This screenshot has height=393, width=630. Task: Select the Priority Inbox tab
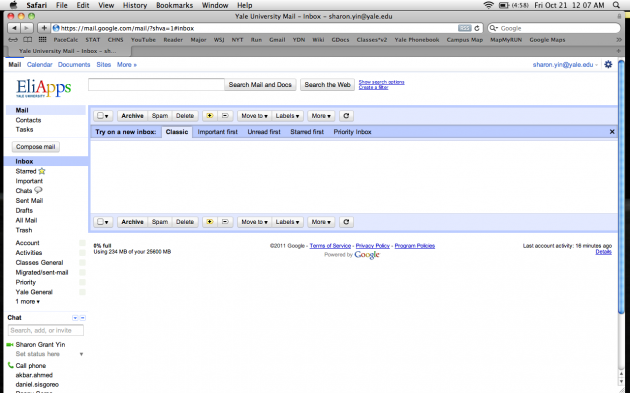click(x=352, y=132)
